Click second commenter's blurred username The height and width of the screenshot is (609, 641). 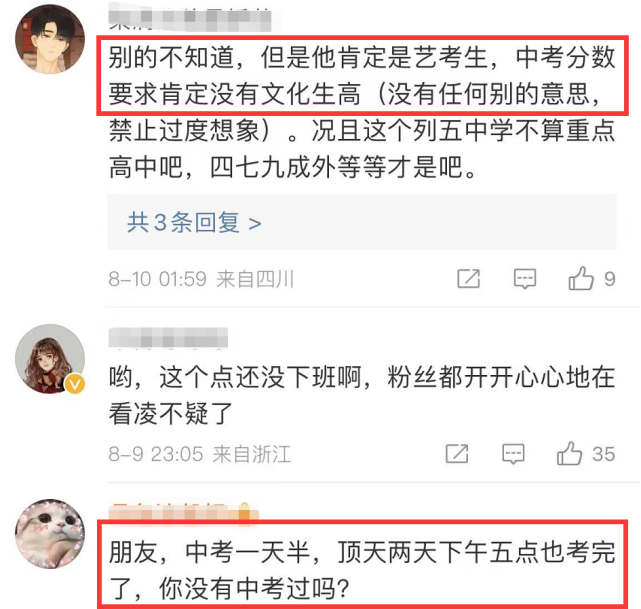click(168, 338)
